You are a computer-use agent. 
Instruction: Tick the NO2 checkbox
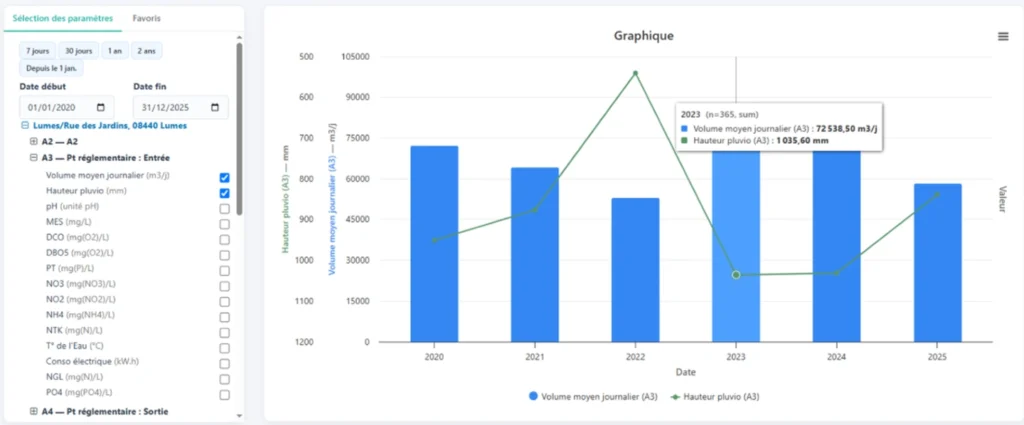[x=225, y=302]
